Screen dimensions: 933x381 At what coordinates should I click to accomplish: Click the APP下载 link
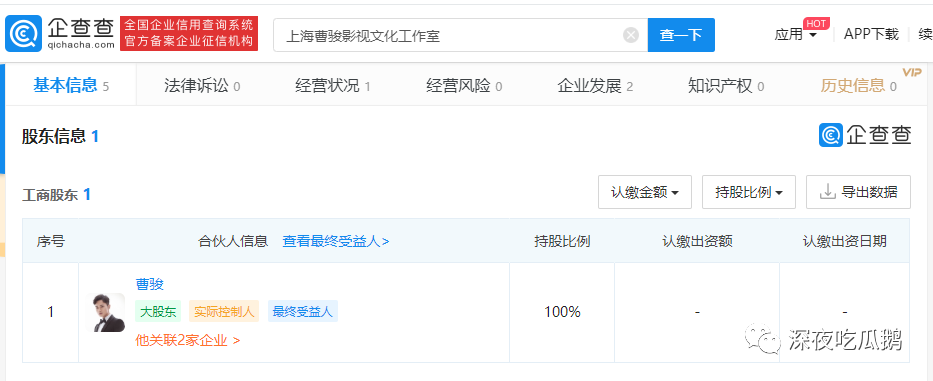pos(871,35)
